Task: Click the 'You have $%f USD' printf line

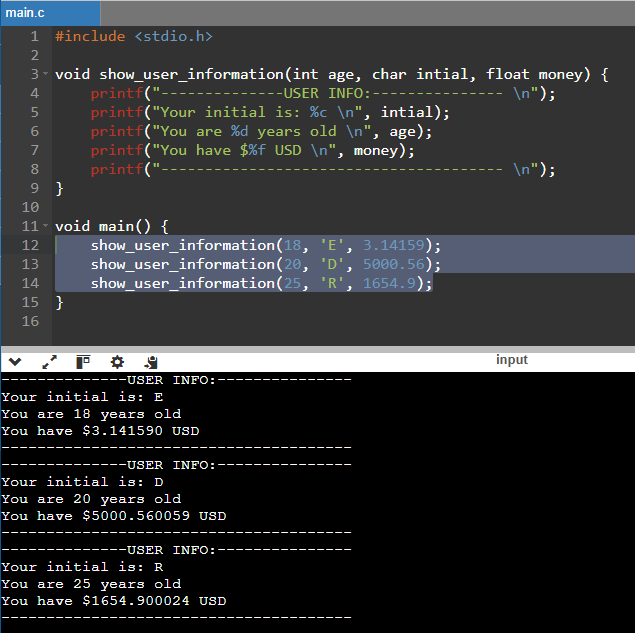Action: pos(253,151)
